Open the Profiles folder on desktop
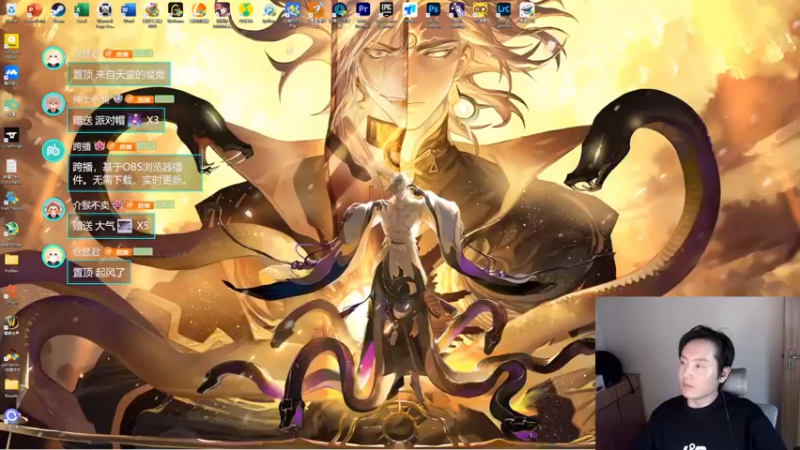This screenshot has width=800, height=450. pos(11,262)
